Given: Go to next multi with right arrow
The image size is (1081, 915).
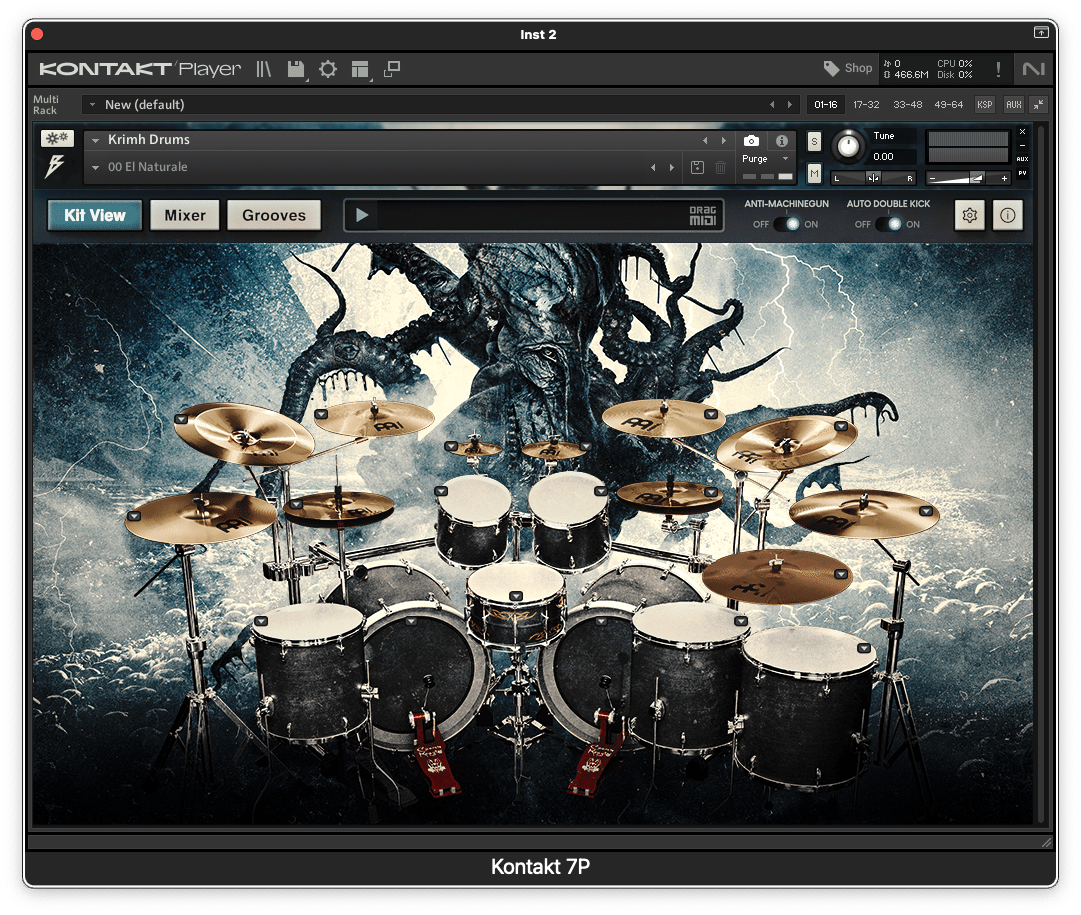Looking at the screenshot, I should click(x=790, y=105).
